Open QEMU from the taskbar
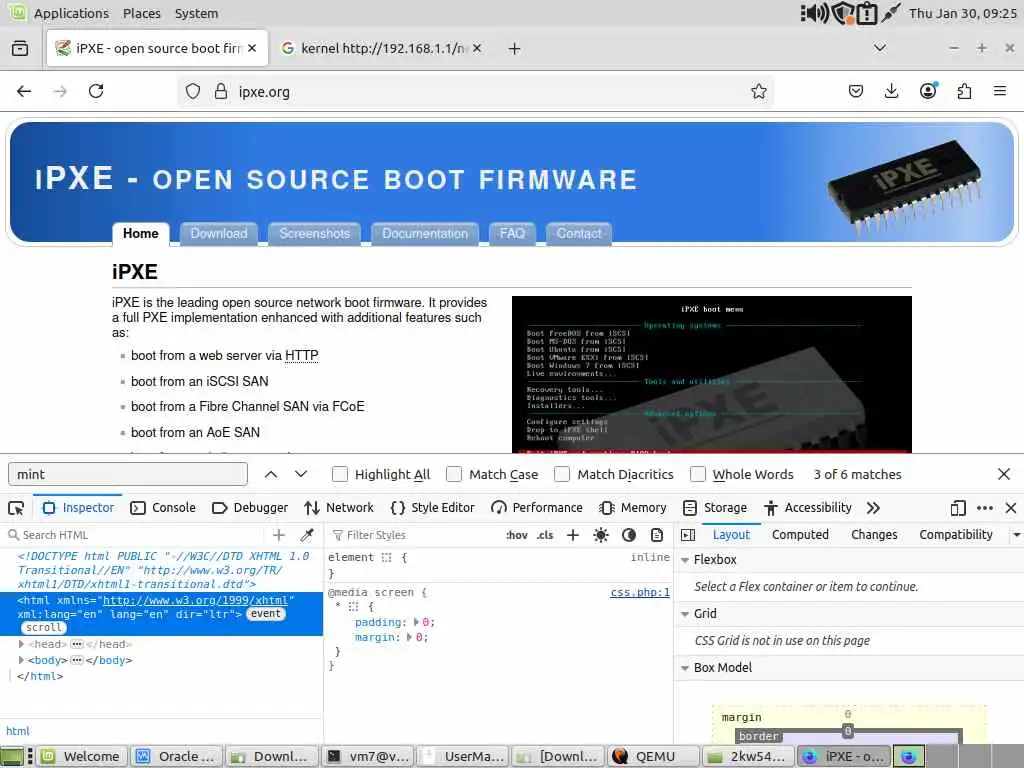The image size is (1024, 768). tap(653, 756)
